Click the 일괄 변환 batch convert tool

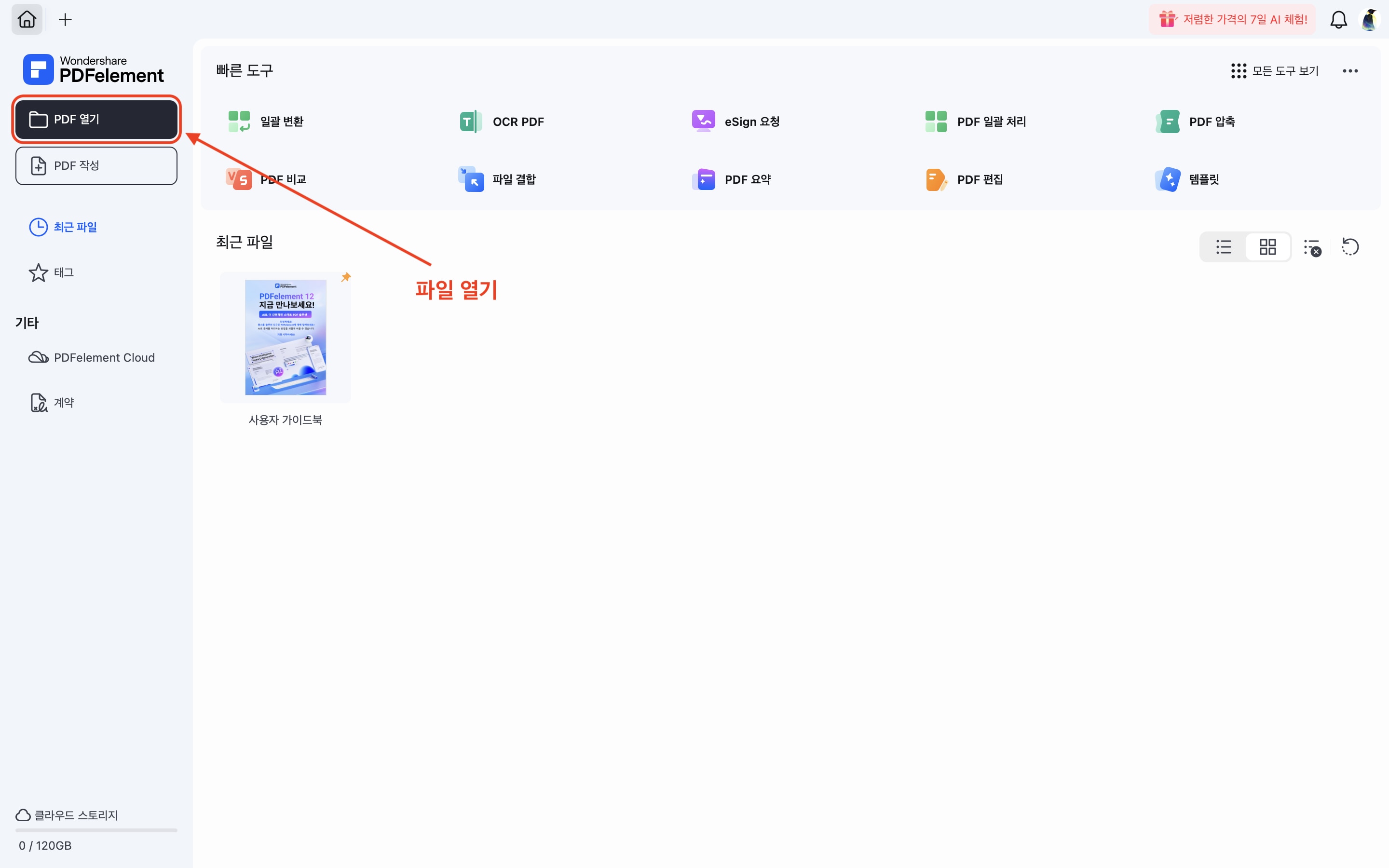[266, 122]
